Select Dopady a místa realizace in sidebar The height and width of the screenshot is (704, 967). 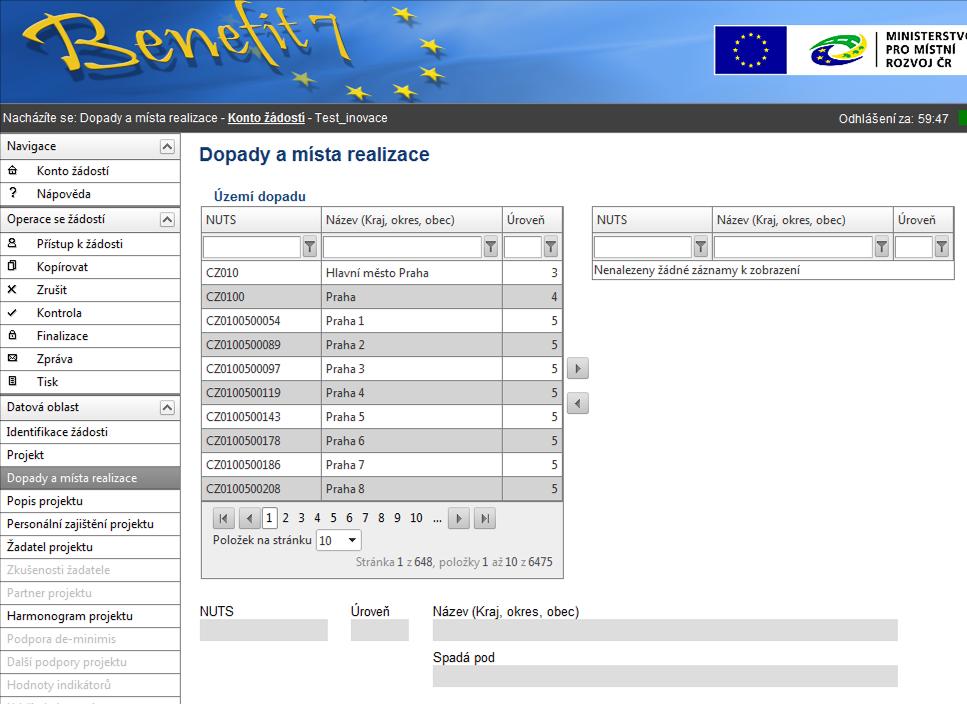click(90, 478)
